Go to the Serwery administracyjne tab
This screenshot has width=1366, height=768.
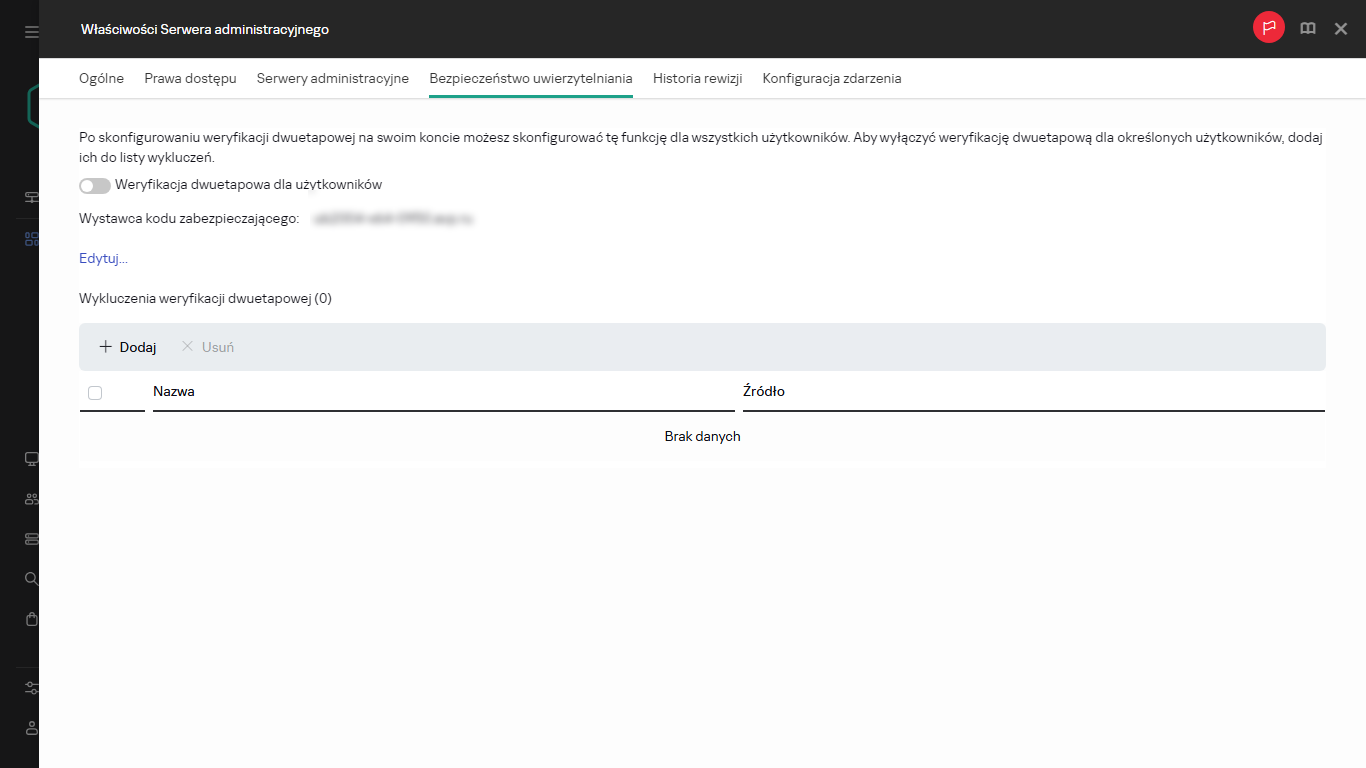(x=332, y=79)
